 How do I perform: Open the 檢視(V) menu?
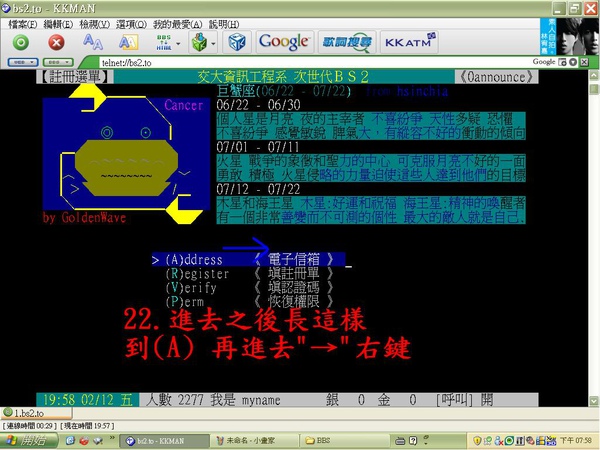[94, 24]
